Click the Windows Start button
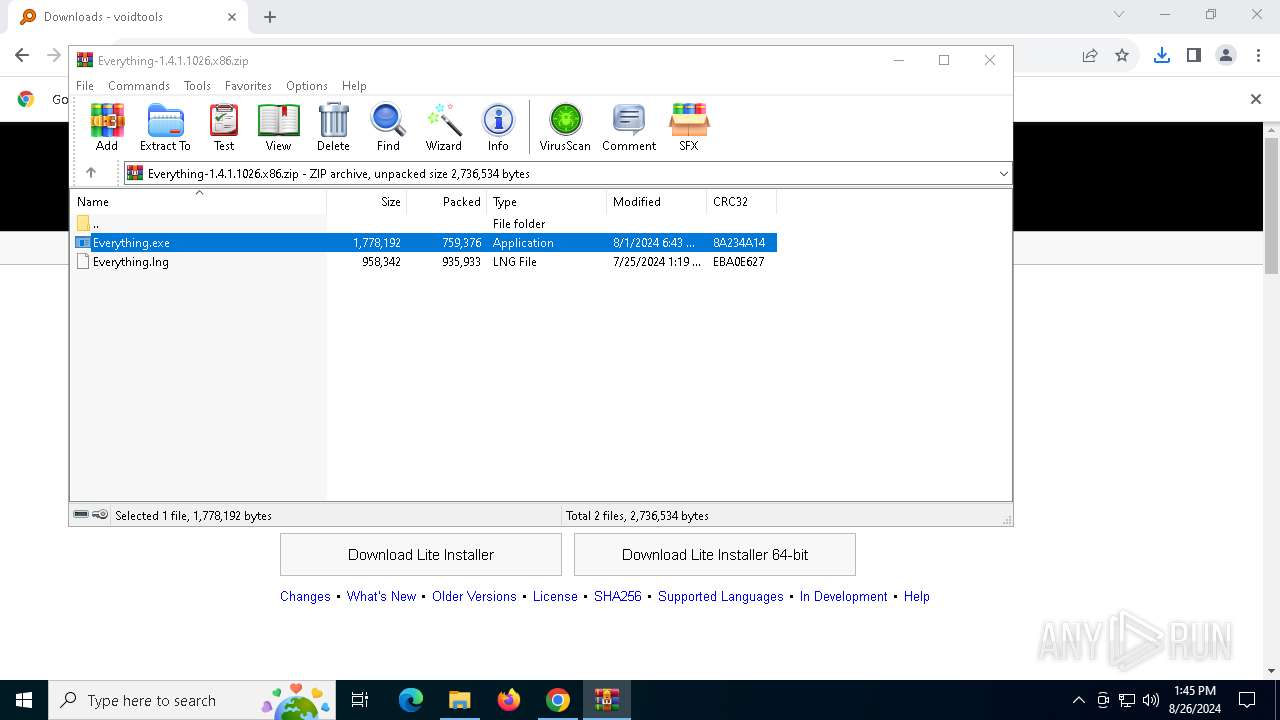The height and width of the screenshot is (720, 1280). [24, 700]
